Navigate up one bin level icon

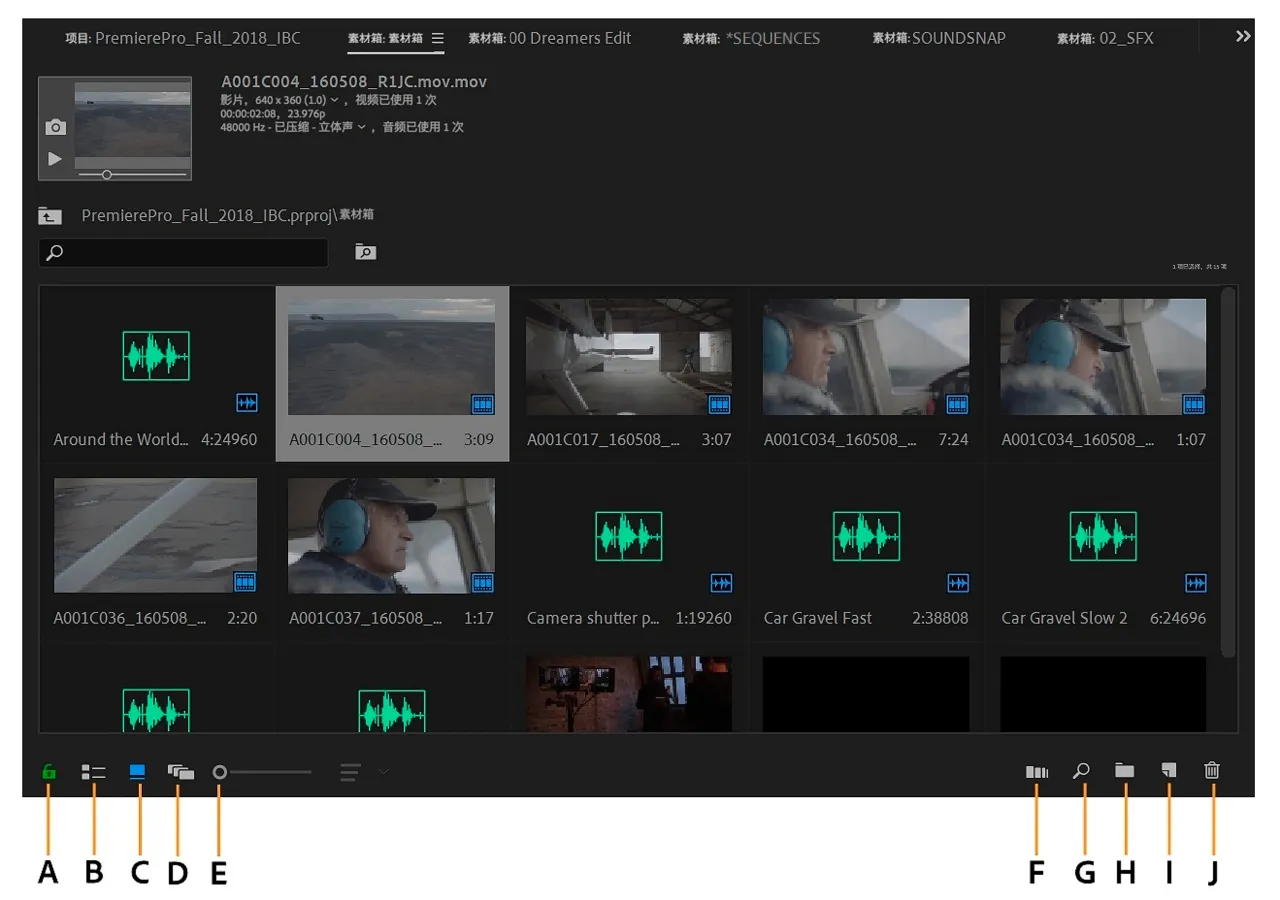coord(50,216)
